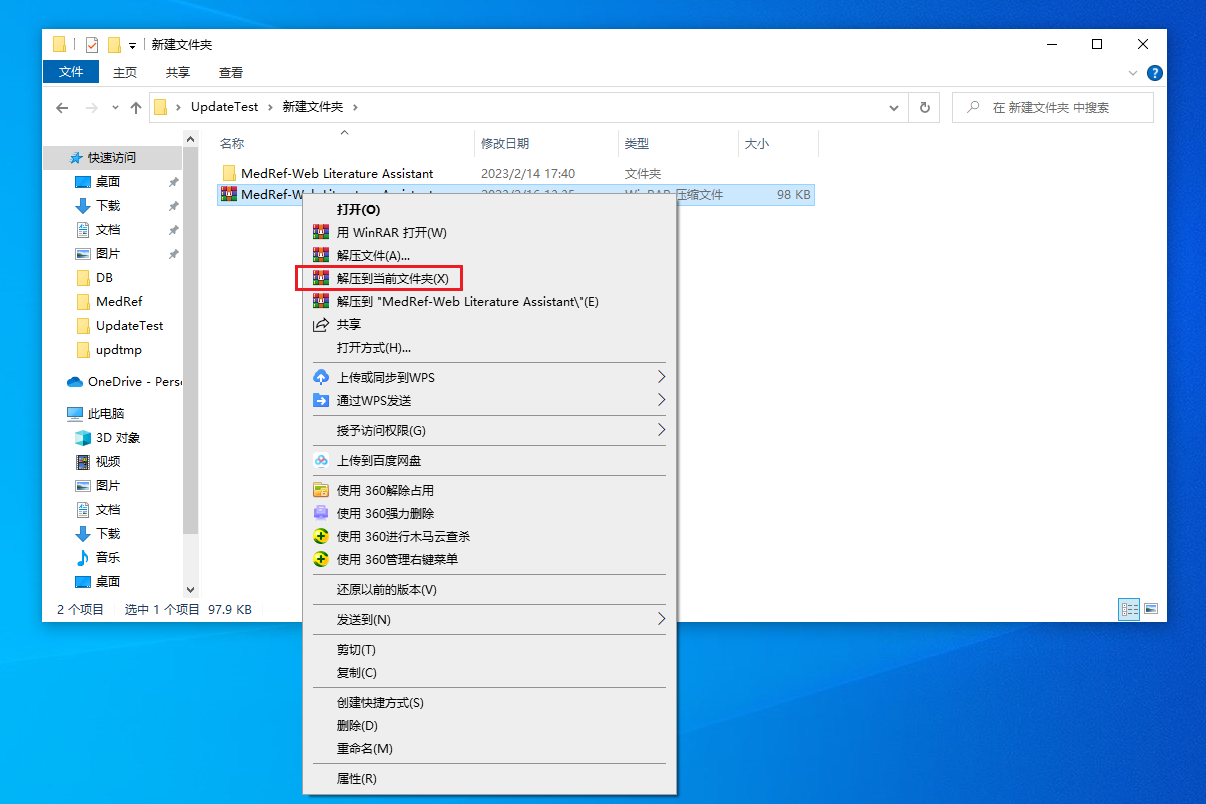This screenshot has height=804, width=1206.
Task: Open help via the blue question mark icon
Action: coord(1154,73)
